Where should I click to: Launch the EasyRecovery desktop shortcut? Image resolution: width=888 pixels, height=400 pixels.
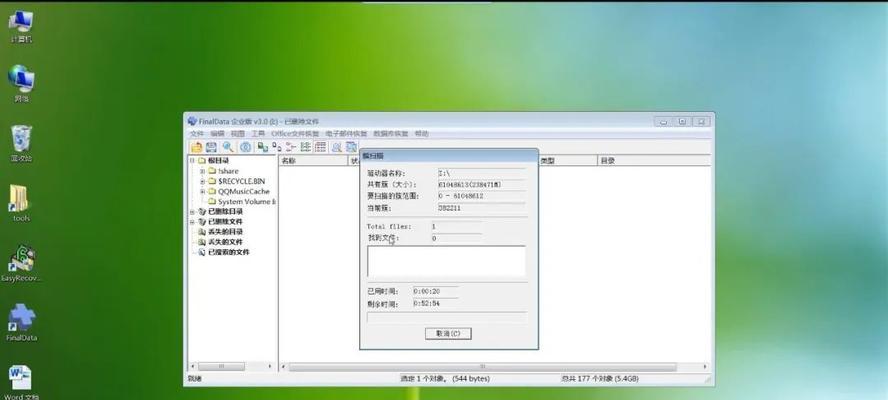[21, 263]
